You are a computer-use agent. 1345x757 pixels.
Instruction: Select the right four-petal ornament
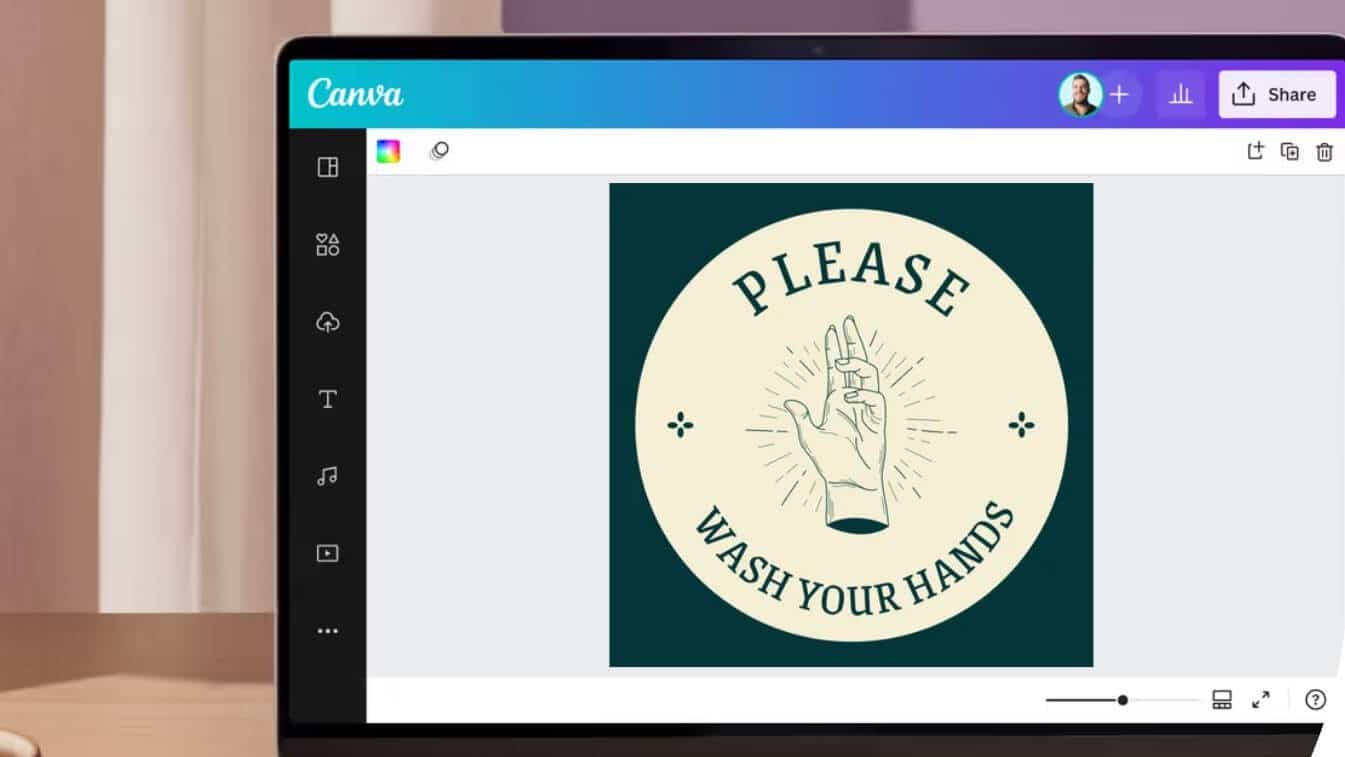pos(1021,426)
